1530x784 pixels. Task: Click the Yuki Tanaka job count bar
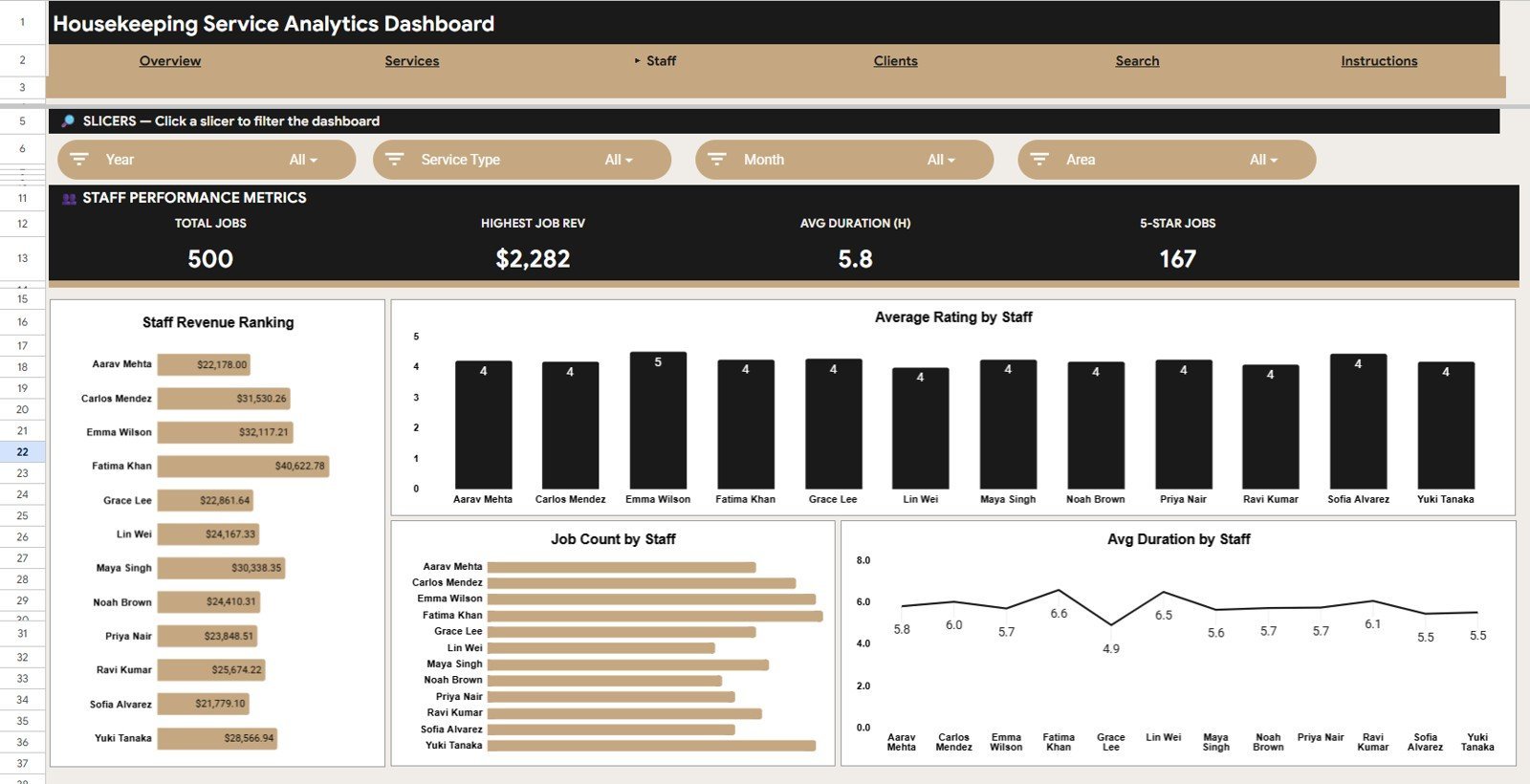651,746
